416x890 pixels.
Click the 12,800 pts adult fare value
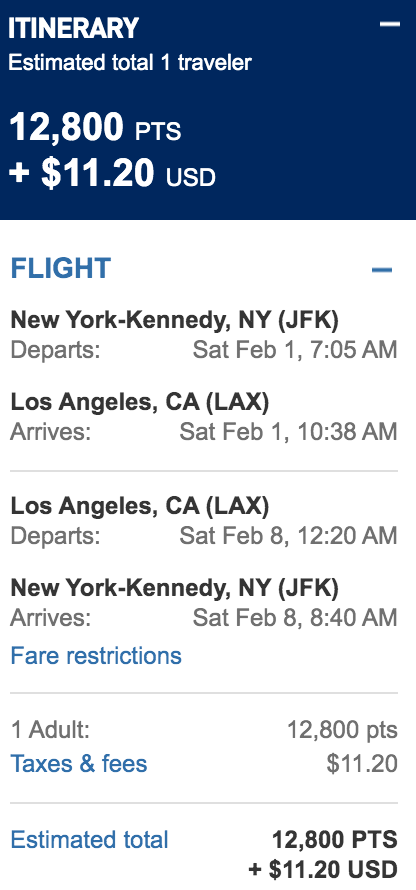342,730
